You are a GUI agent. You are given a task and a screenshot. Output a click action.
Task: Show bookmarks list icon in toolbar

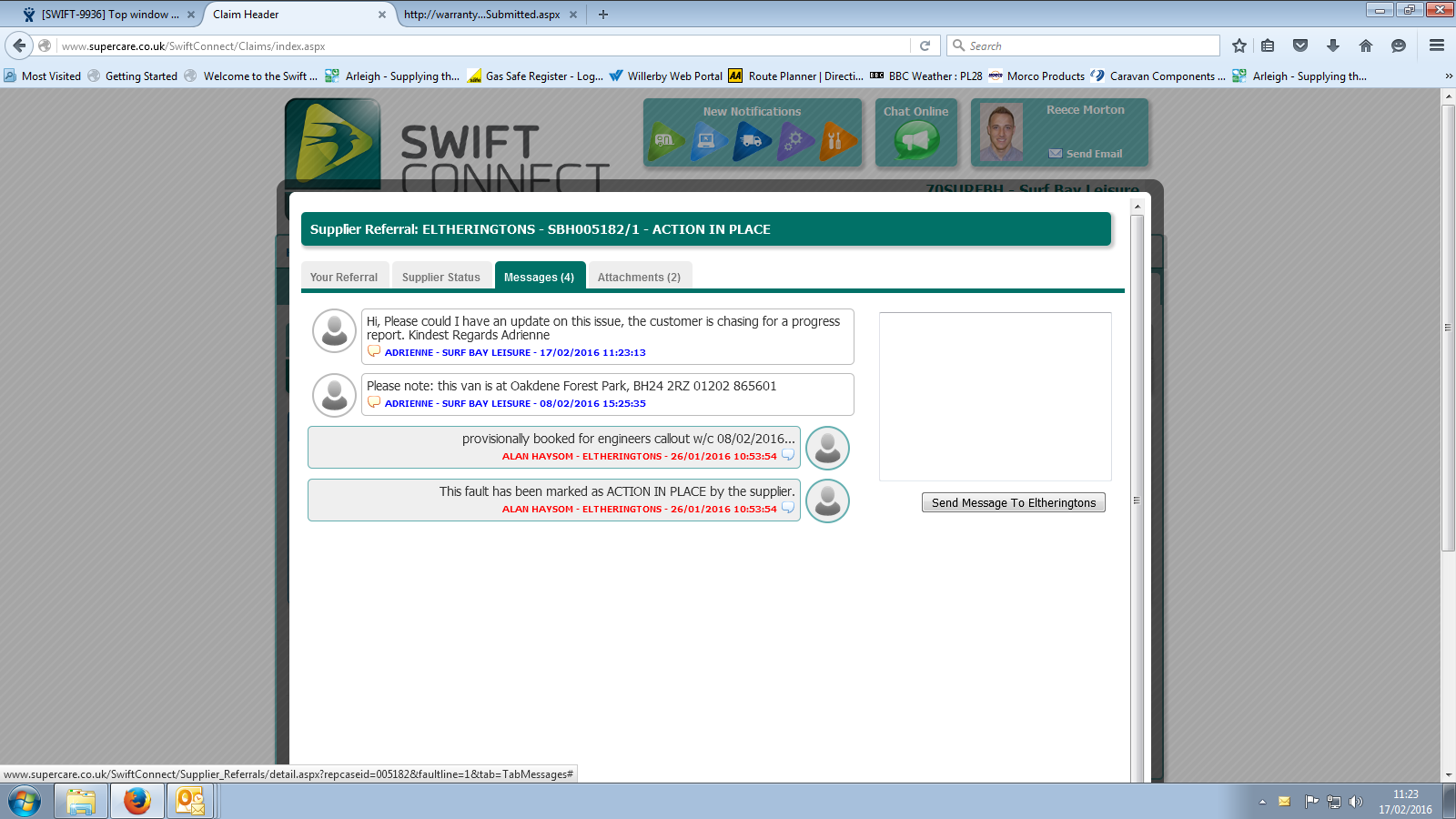click(x=1268, y=45)
